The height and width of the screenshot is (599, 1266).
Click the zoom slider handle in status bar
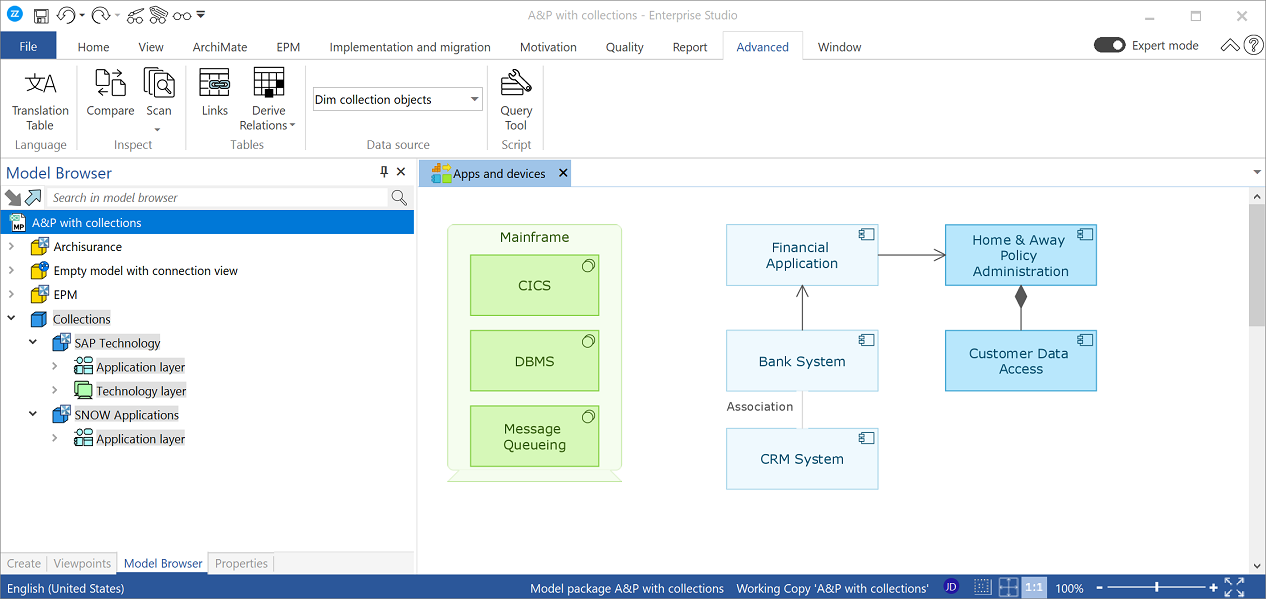(1157, 588)
